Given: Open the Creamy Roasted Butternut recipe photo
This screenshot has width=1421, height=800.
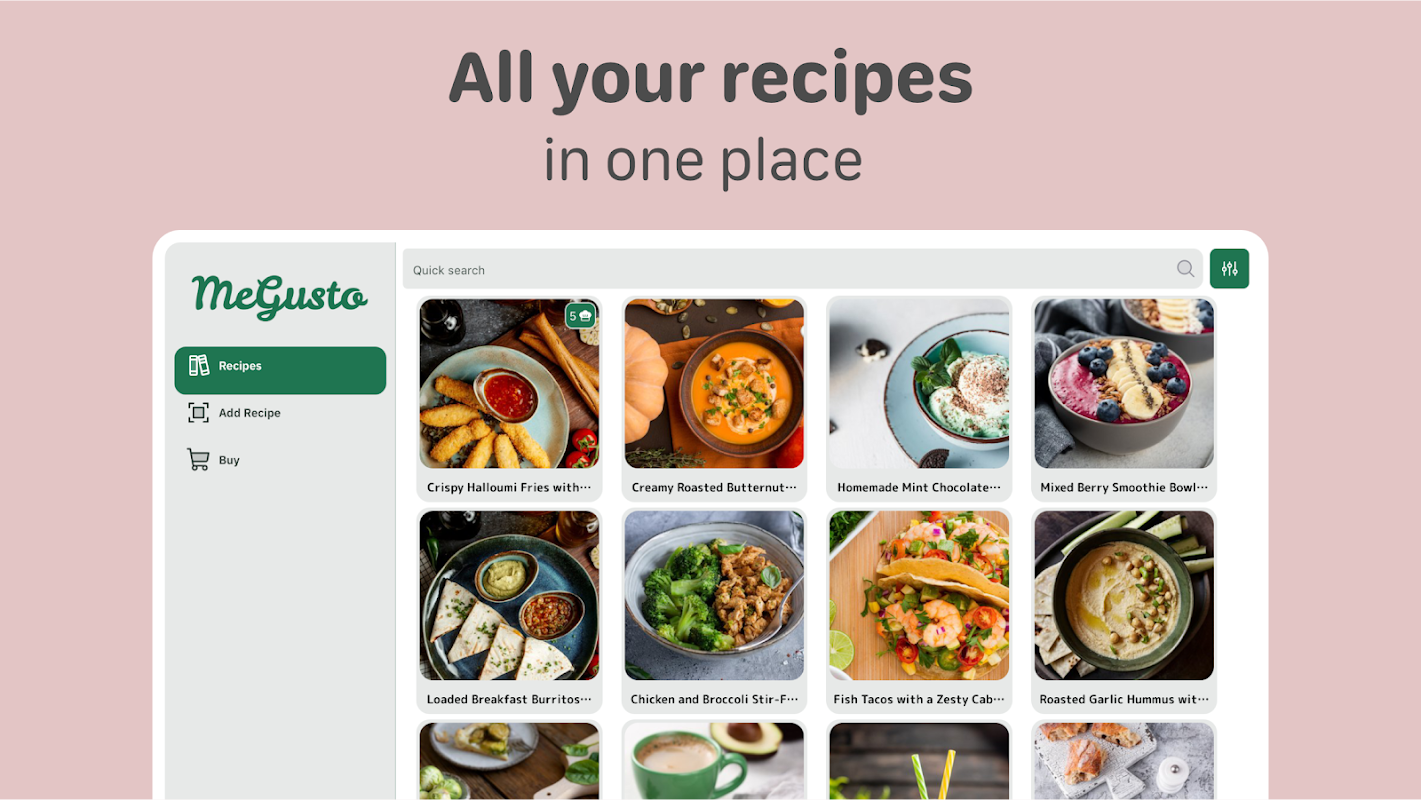Looking at the screenshot, I should [x=714, y=384].
